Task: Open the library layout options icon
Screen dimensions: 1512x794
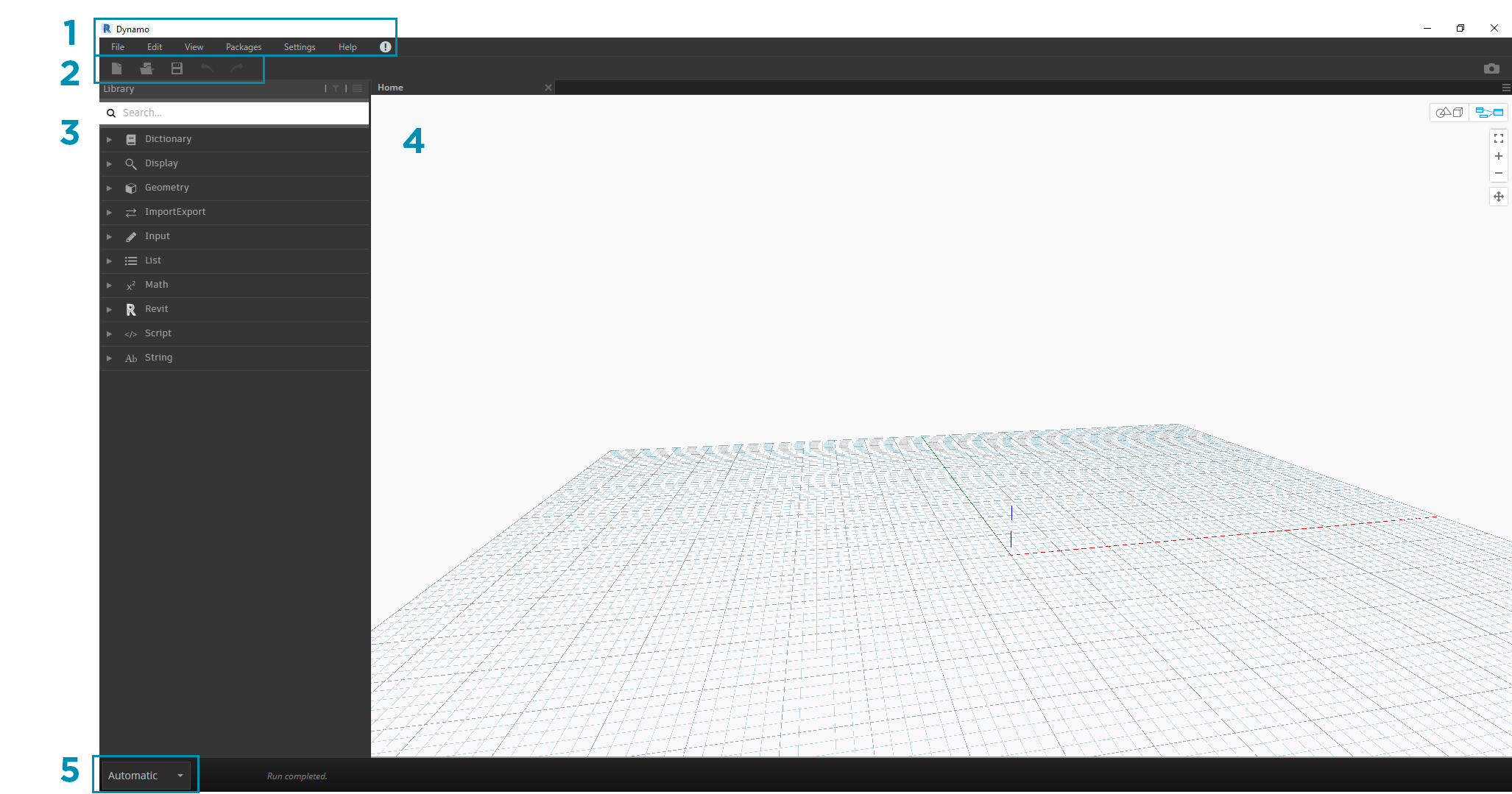Action: click(x=357, y=88)
